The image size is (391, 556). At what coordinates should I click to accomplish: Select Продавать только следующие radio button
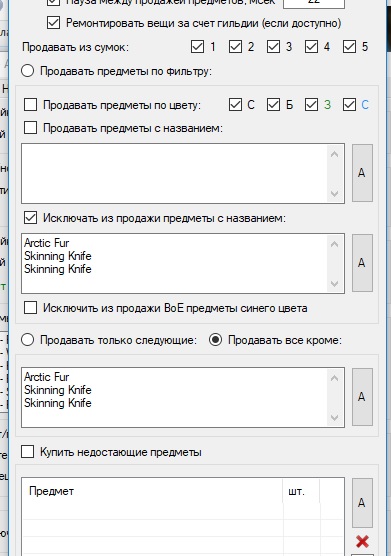(x=28, y=340)
